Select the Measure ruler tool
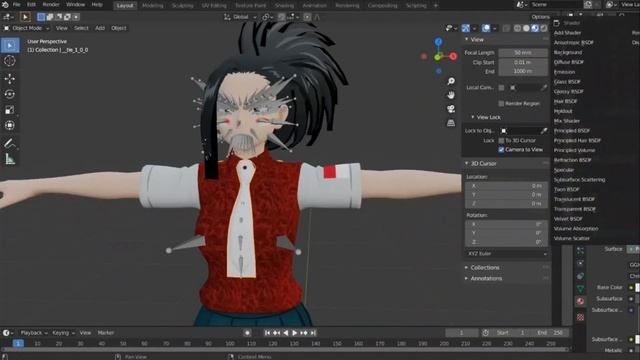This screenshot has height=360, width=640. [10, 159]
